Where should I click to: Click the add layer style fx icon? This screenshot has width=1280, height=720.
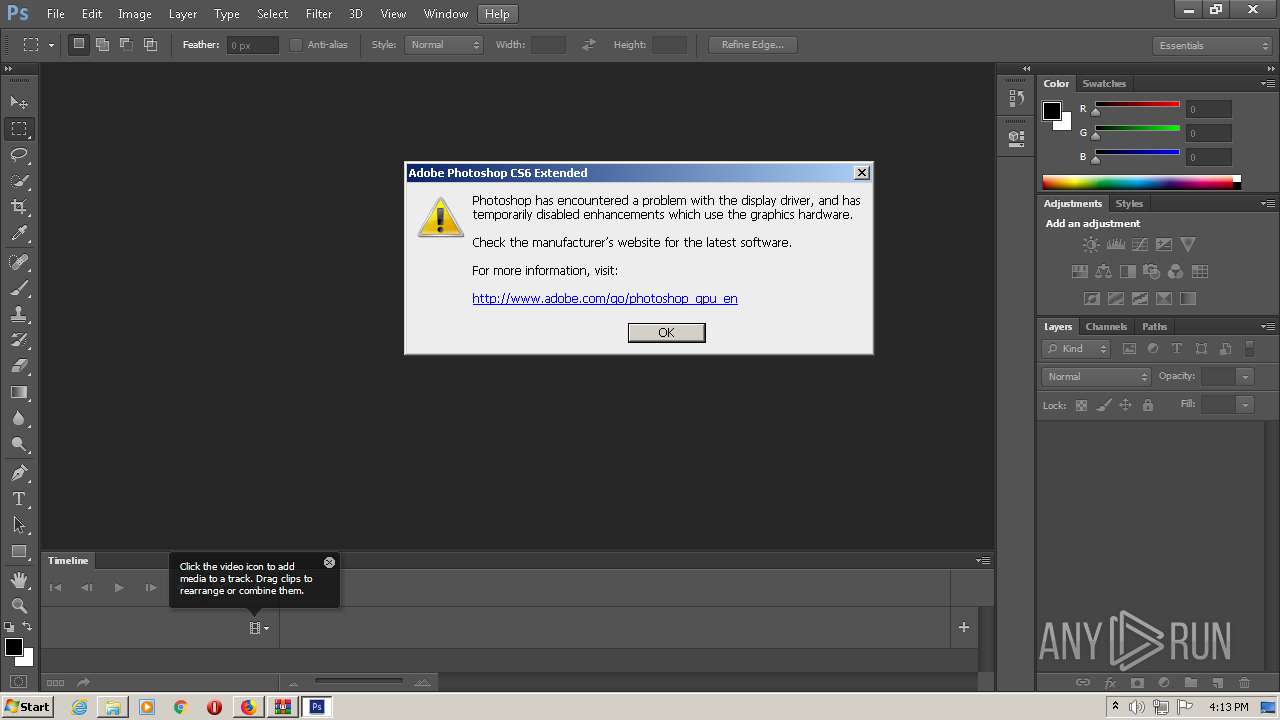point(1110,683)
